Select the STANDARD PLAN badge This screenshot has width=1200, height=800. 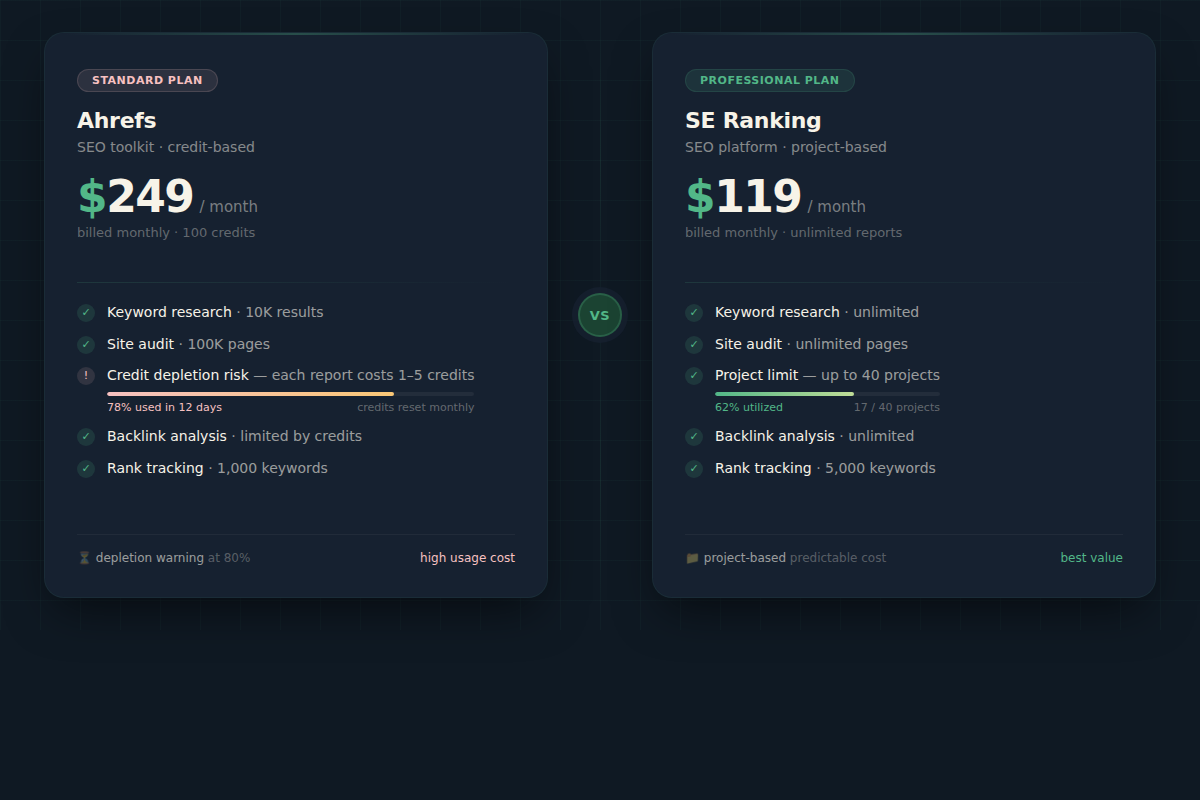(x=147, y=81)
